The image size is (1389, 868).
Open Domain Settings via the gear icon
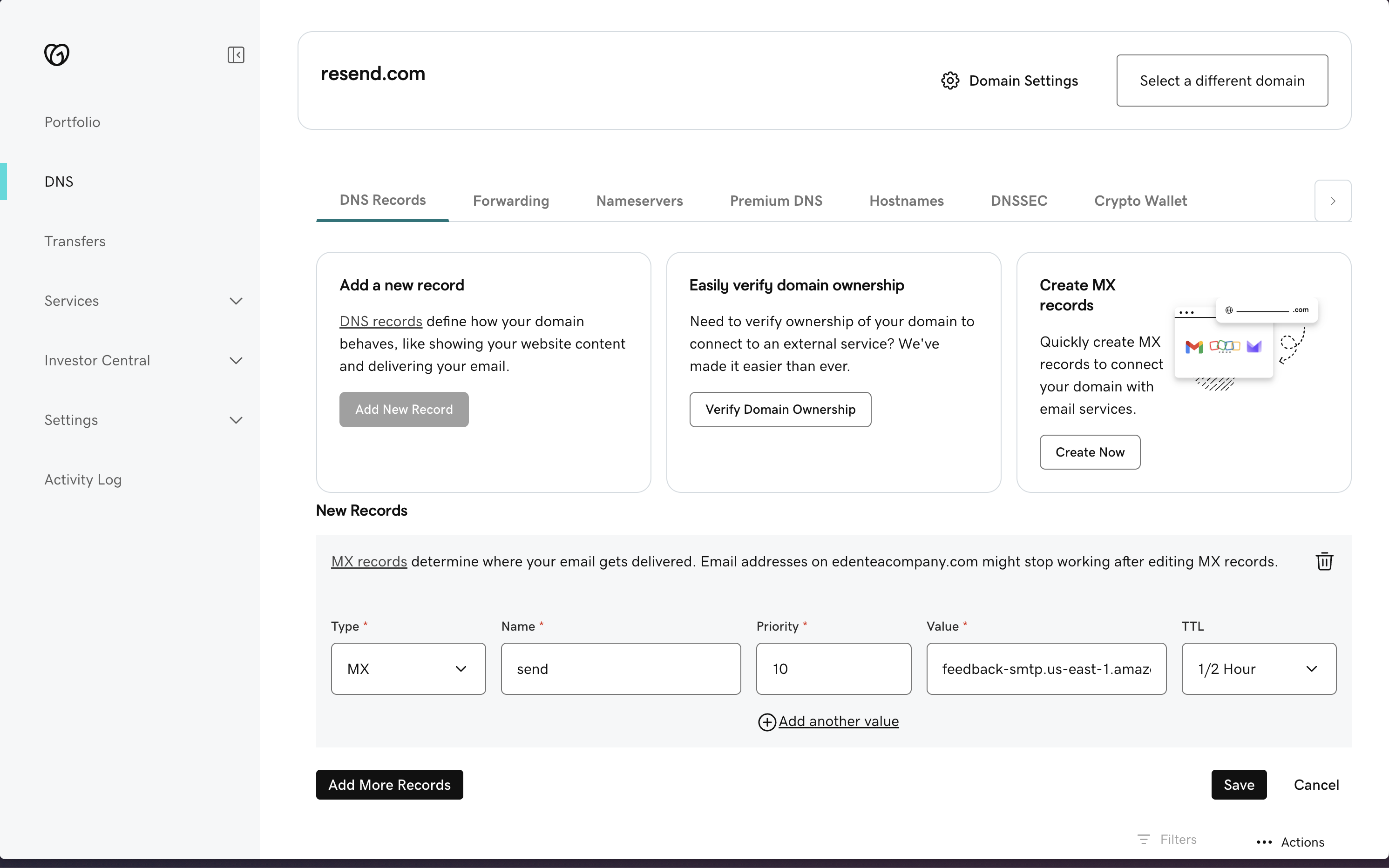tap(950, 81)
